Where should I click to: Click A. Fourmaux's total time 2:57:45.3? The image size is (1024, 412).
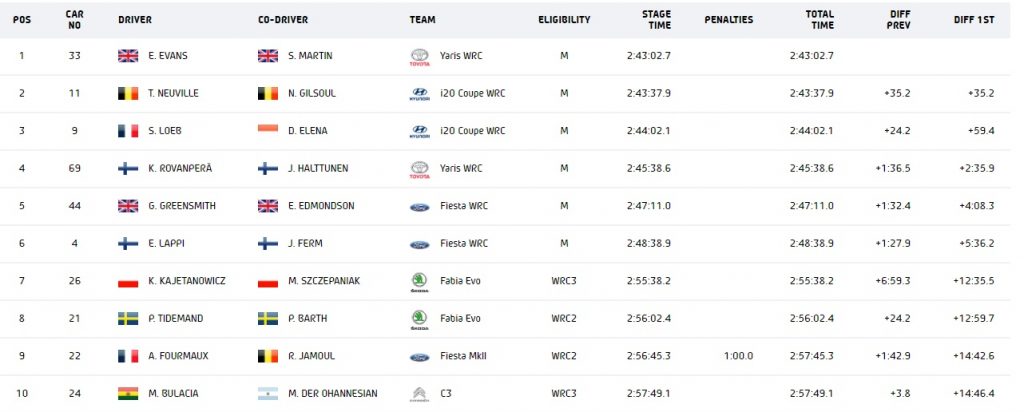811,357
